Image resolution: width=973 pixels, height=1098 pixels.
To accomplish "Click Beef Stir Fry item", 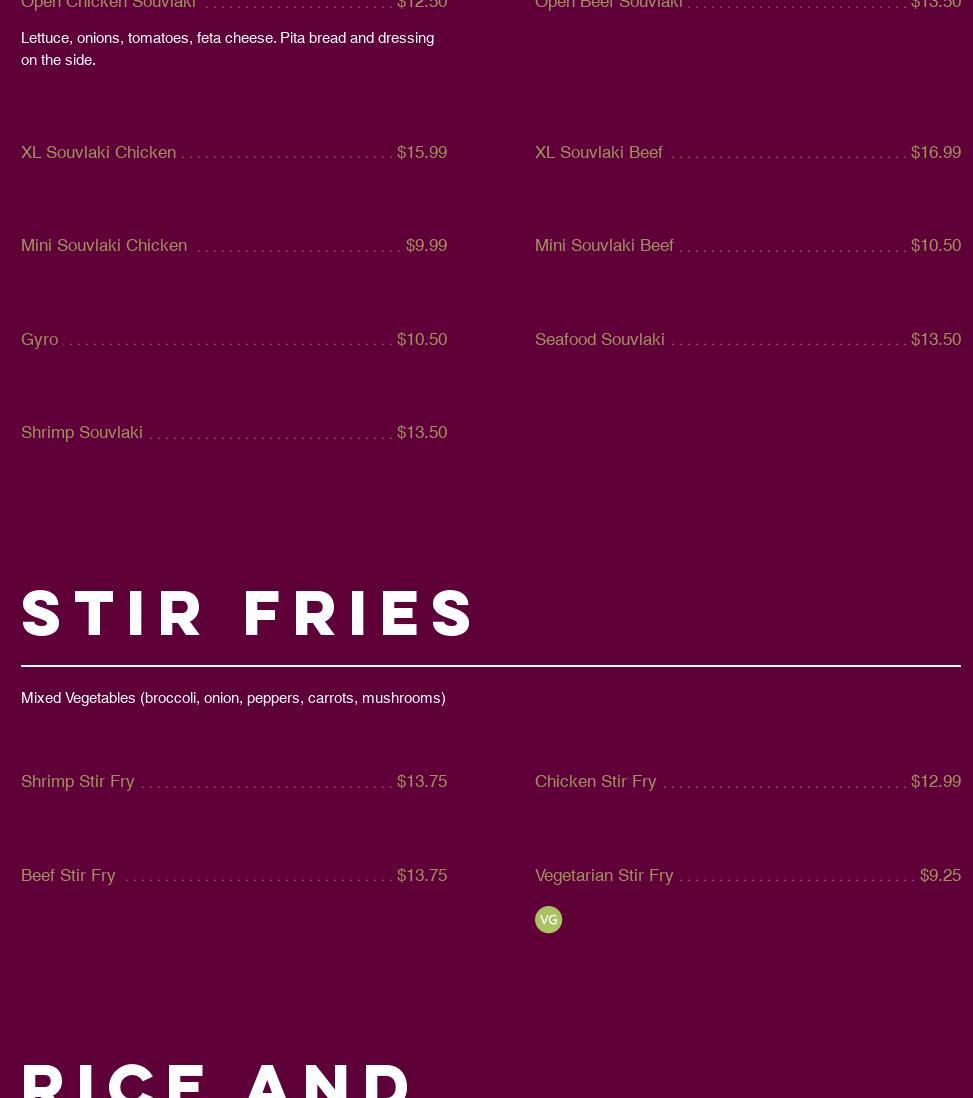I will (x=68, y=875).
